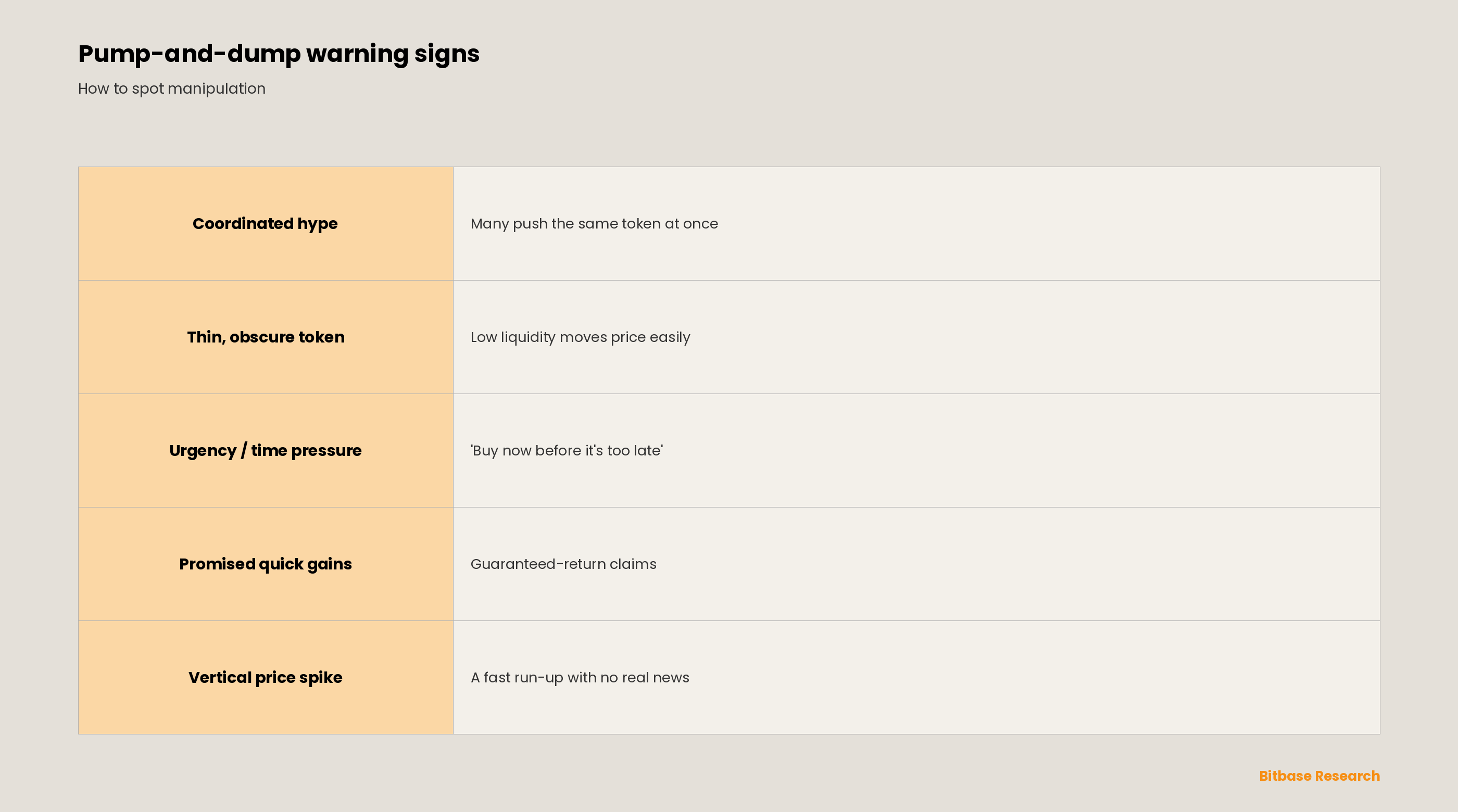
Task: Select 'Low liquidity moves price easily' text
Action: 580,338
